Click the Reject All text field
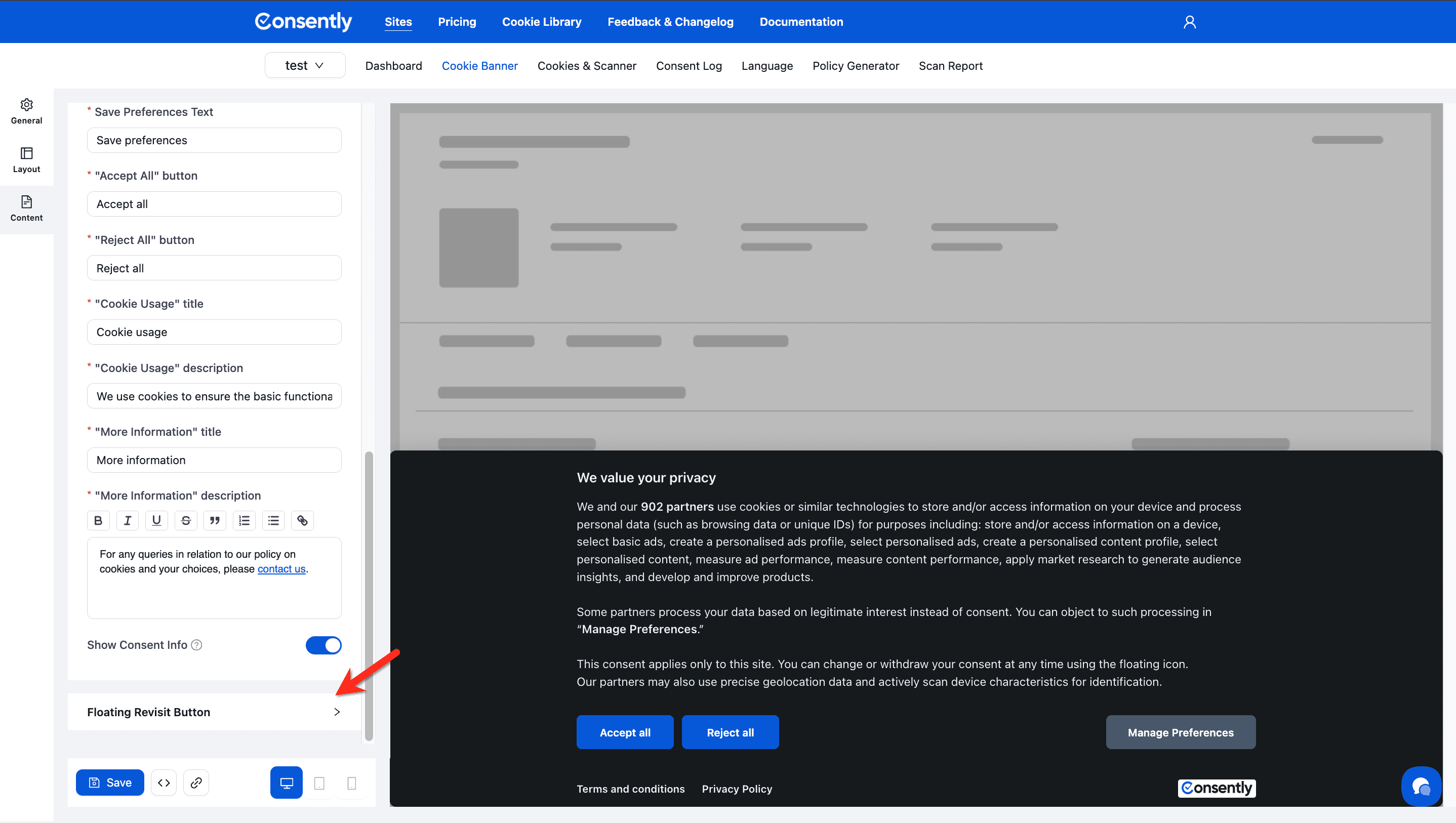Screen dimensions: 1456x823 [214, 268]
